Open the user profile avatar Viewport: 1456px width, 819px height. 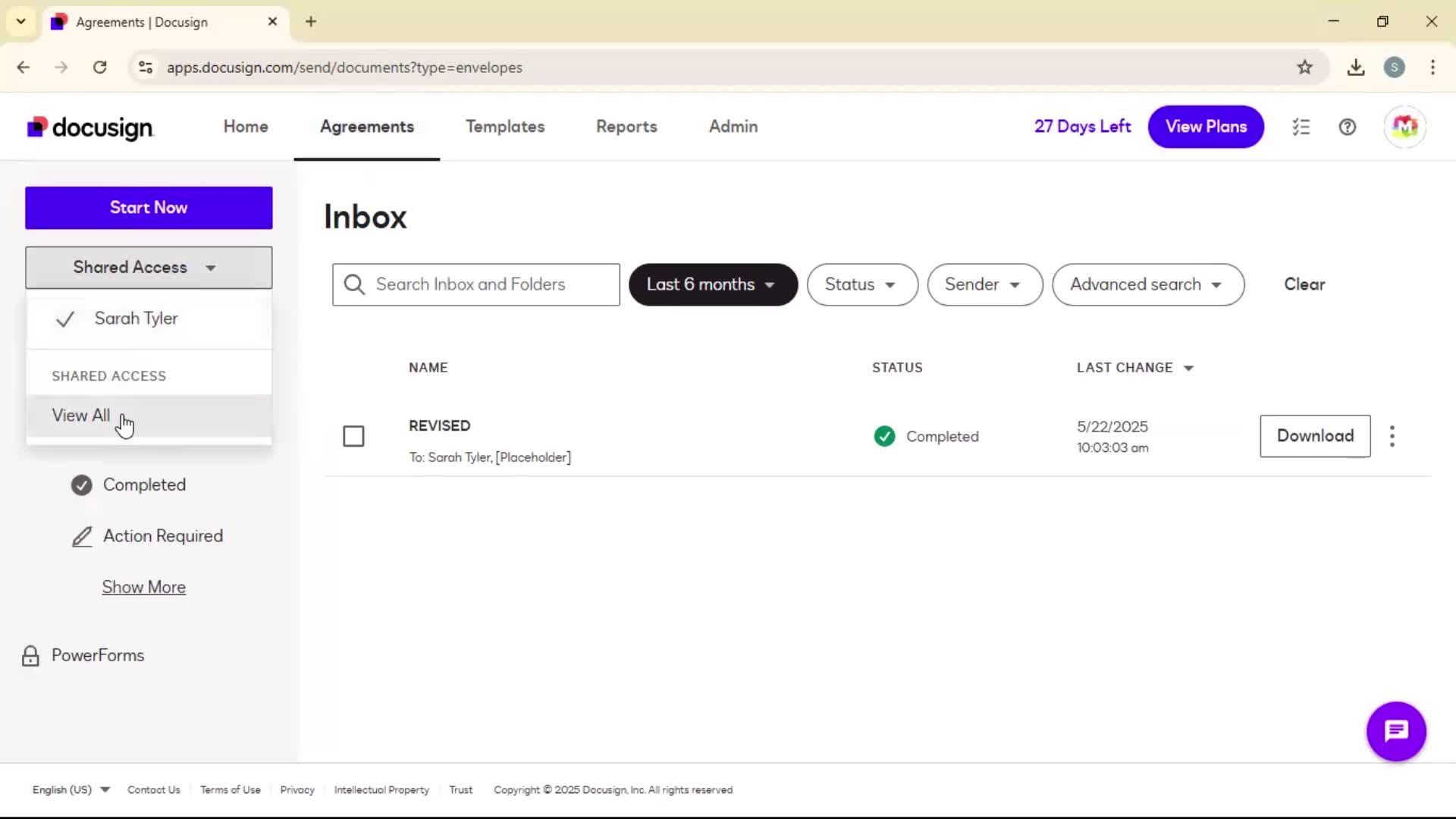(x=1404, y=127)
